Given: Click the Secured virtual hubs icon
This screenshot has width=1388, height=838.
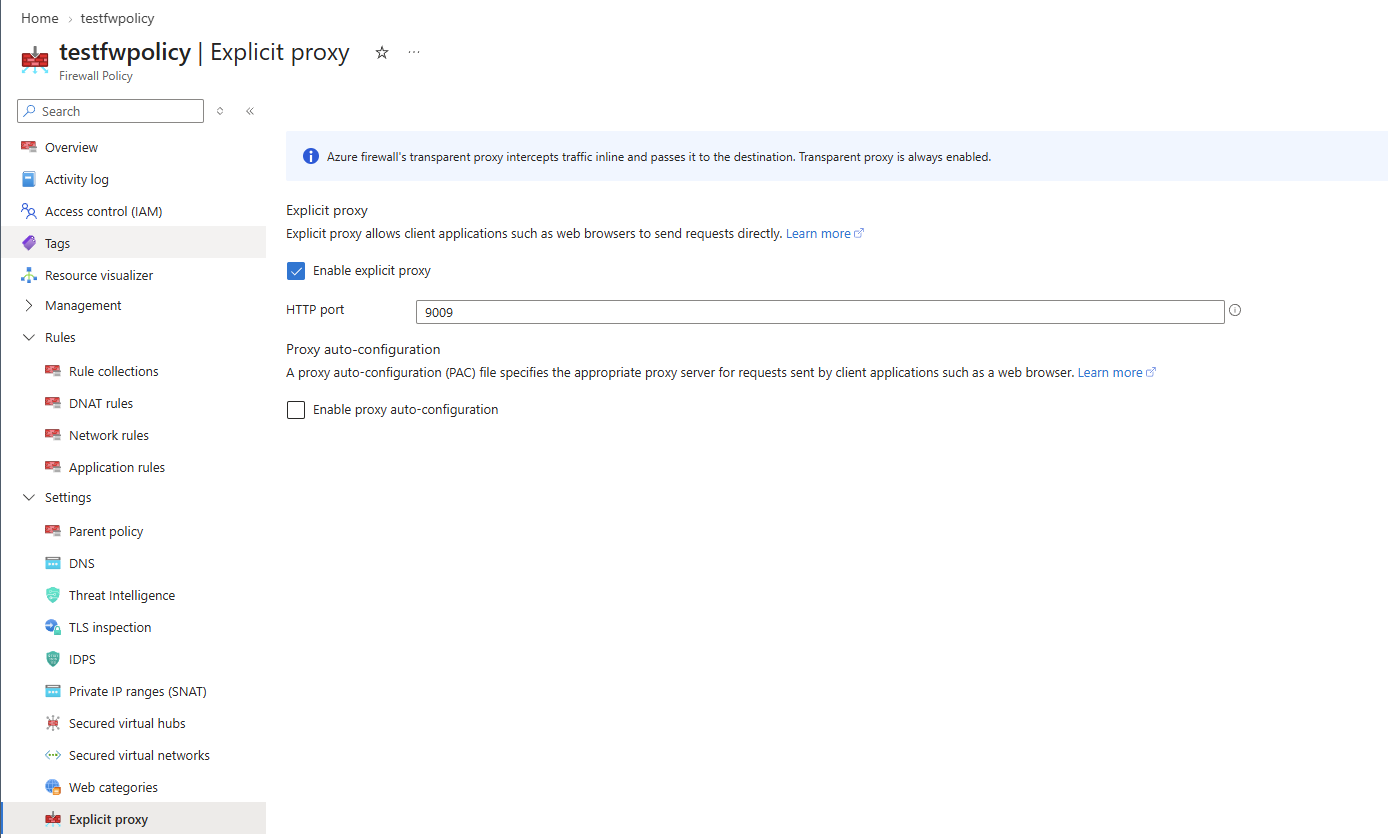Looking at the screenshot, I should (53, 723).
